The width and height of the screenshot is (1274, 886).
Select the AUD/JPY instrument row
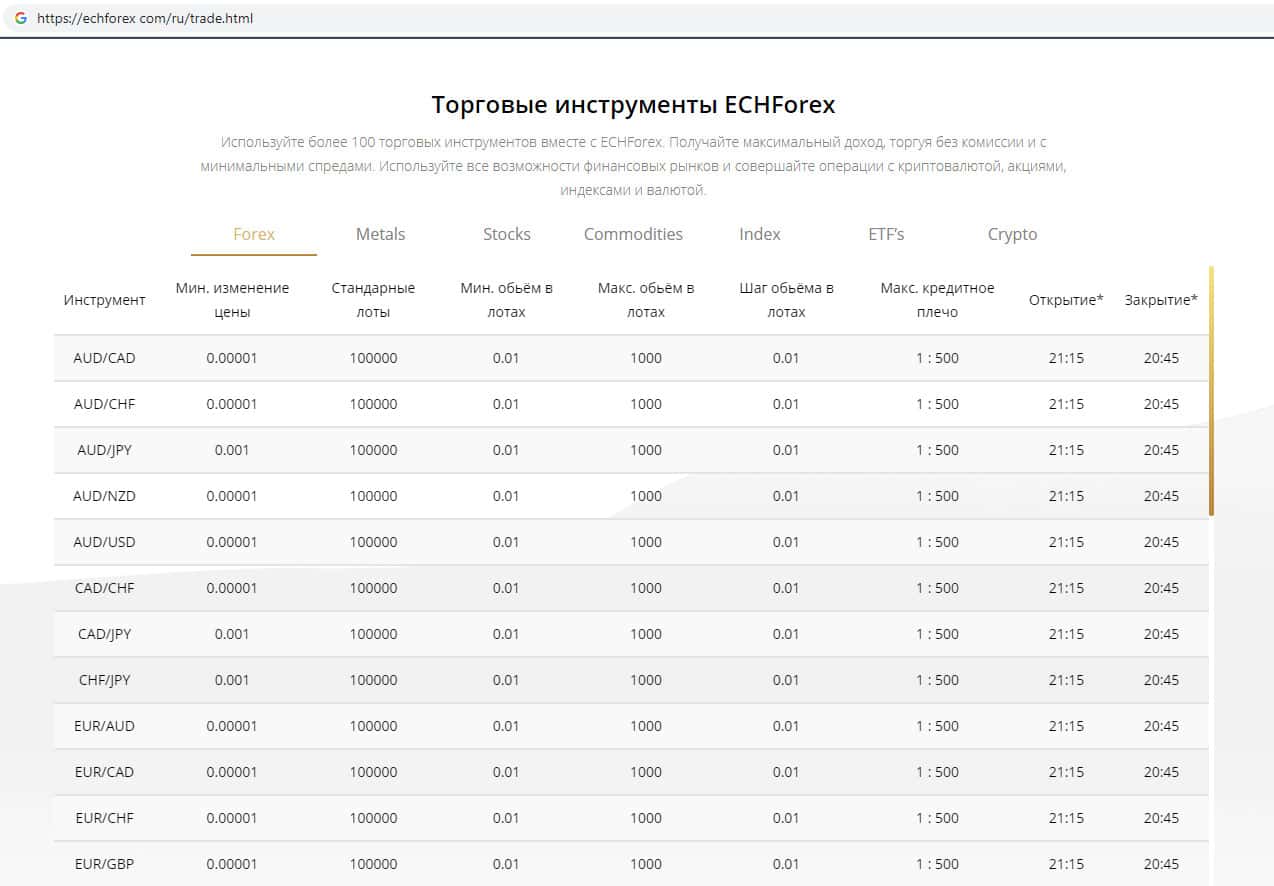point(104,450)
